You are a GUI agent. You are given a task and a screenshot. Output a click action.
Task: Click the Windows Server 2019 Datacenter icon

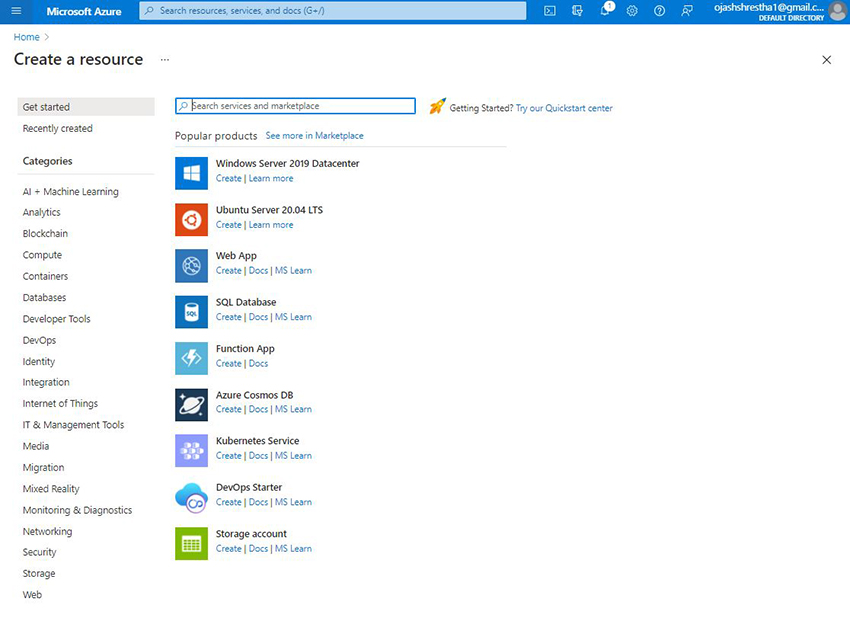click(x=191, y=172)
